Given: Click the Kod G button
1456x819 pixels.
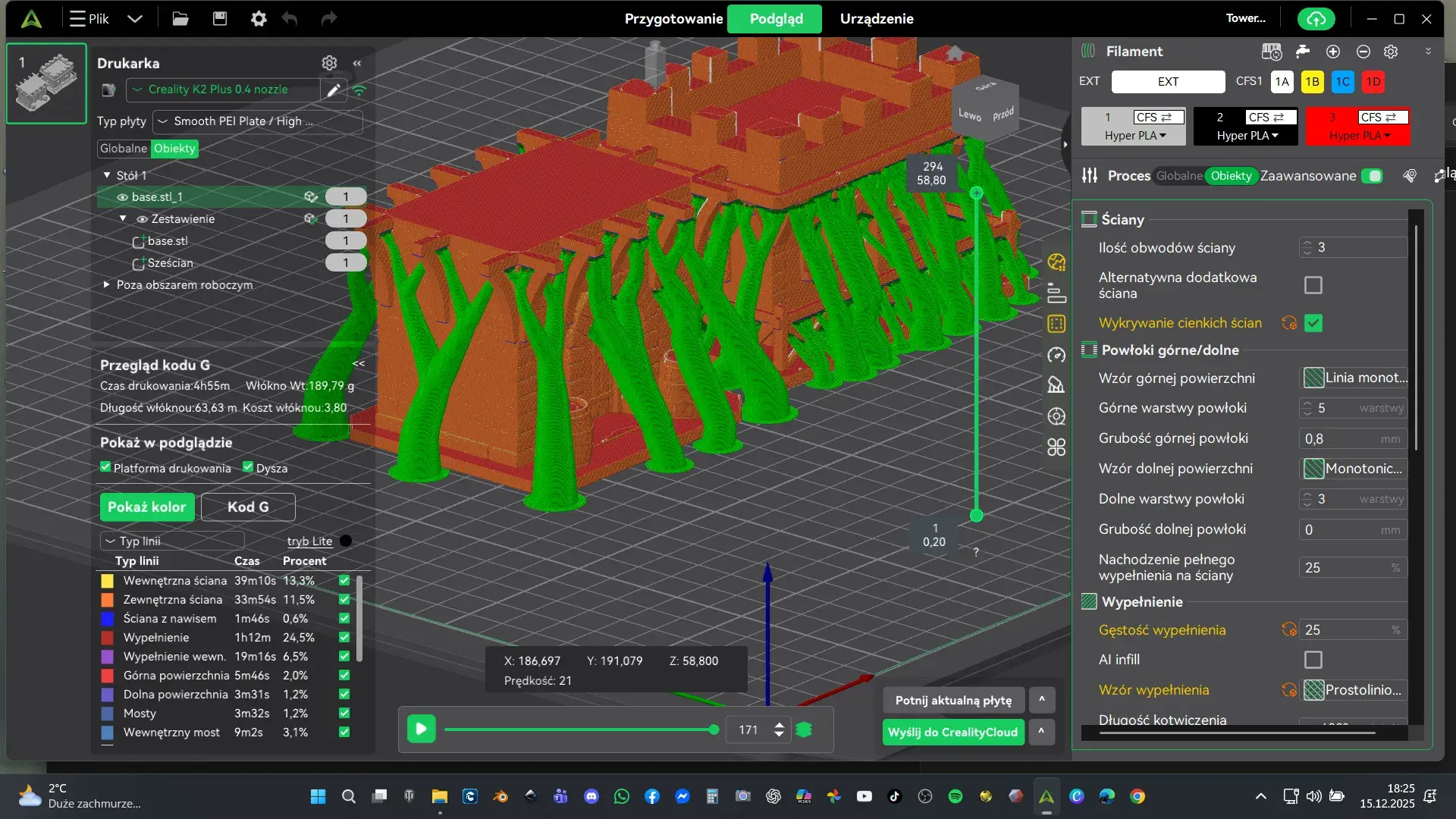Looking at the screenshot, I should (x=248, y=507).
